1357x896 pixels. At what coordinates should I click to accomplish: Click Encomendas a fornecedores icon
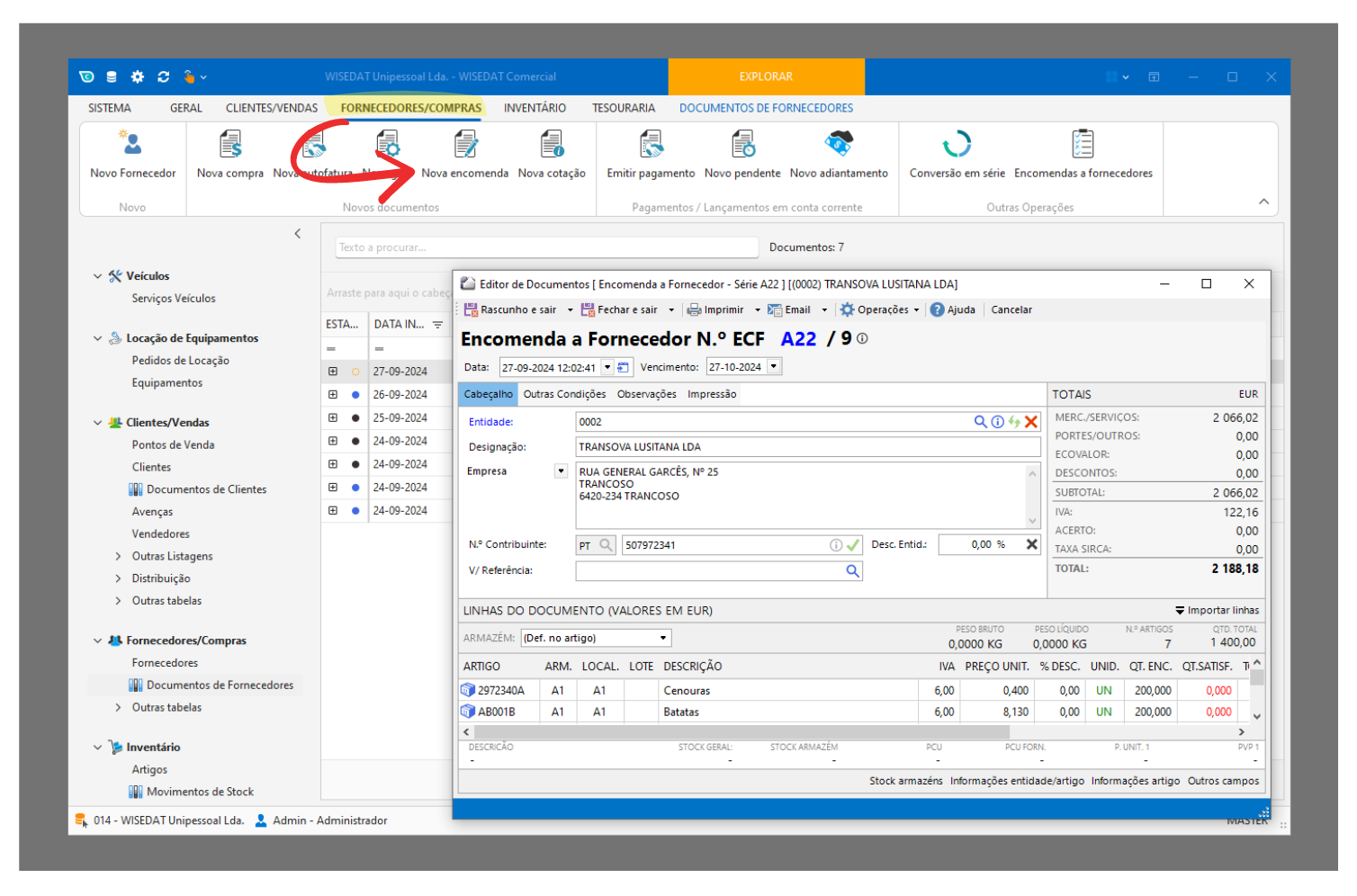(x=1083, y=146)
